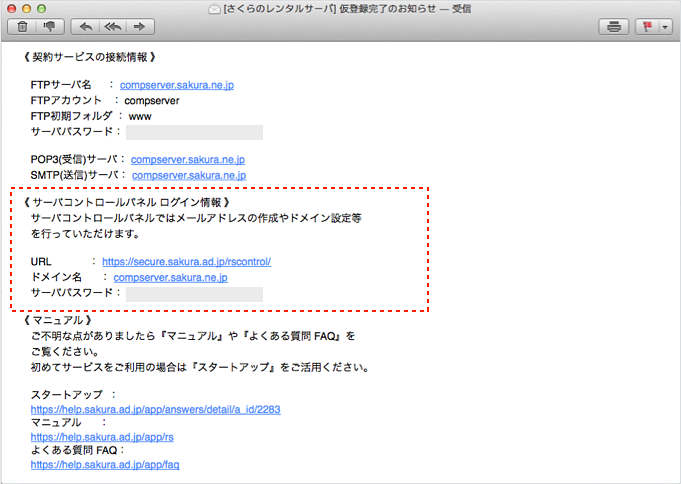Screen dimensions: 681x484
Task: Open the マニュアル link help.sakura.ad.jp/app/rs
Action: pos(102,438)
